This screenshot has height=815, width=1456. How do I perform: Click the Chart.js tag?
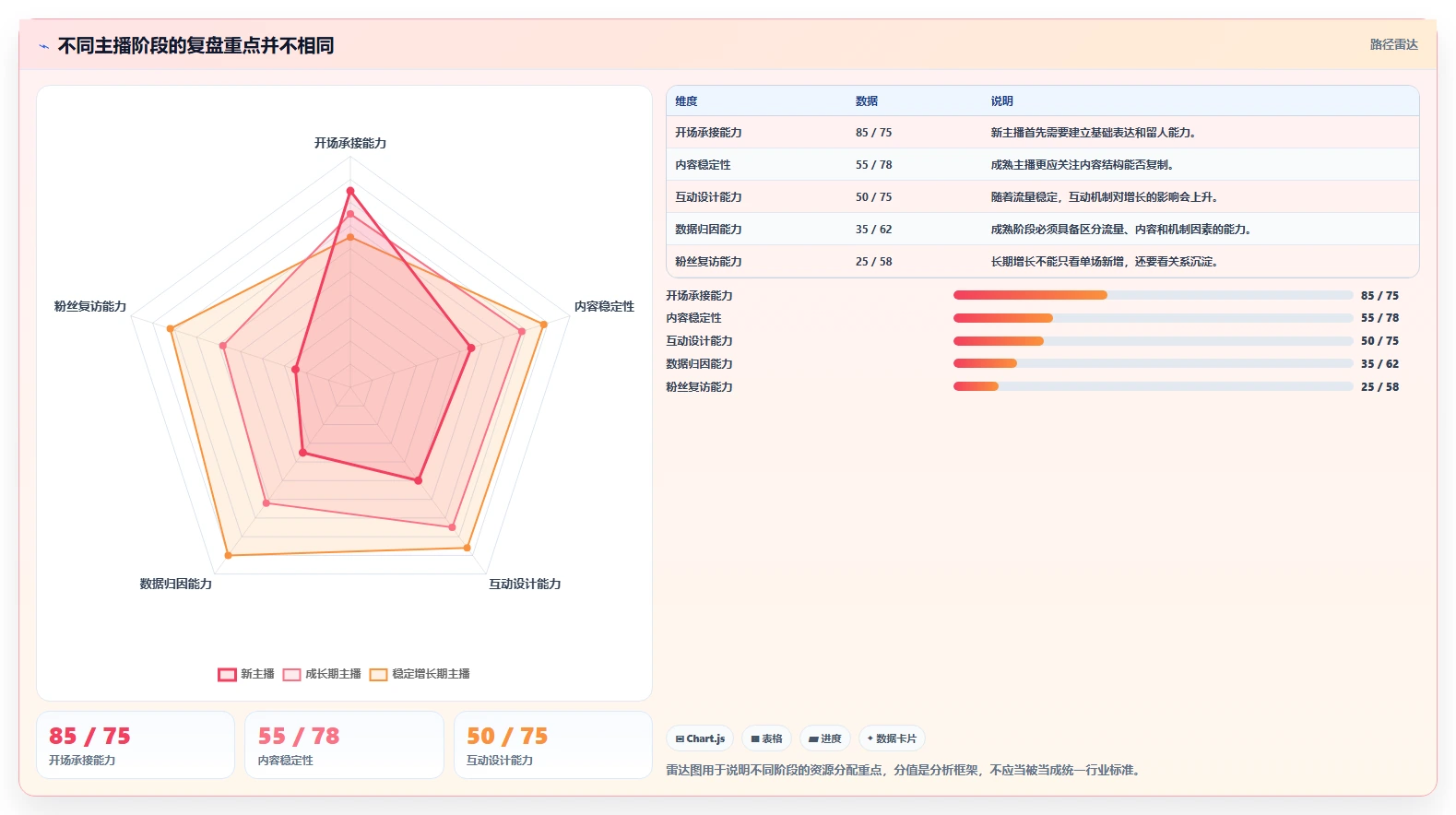[x=700, y=738]
